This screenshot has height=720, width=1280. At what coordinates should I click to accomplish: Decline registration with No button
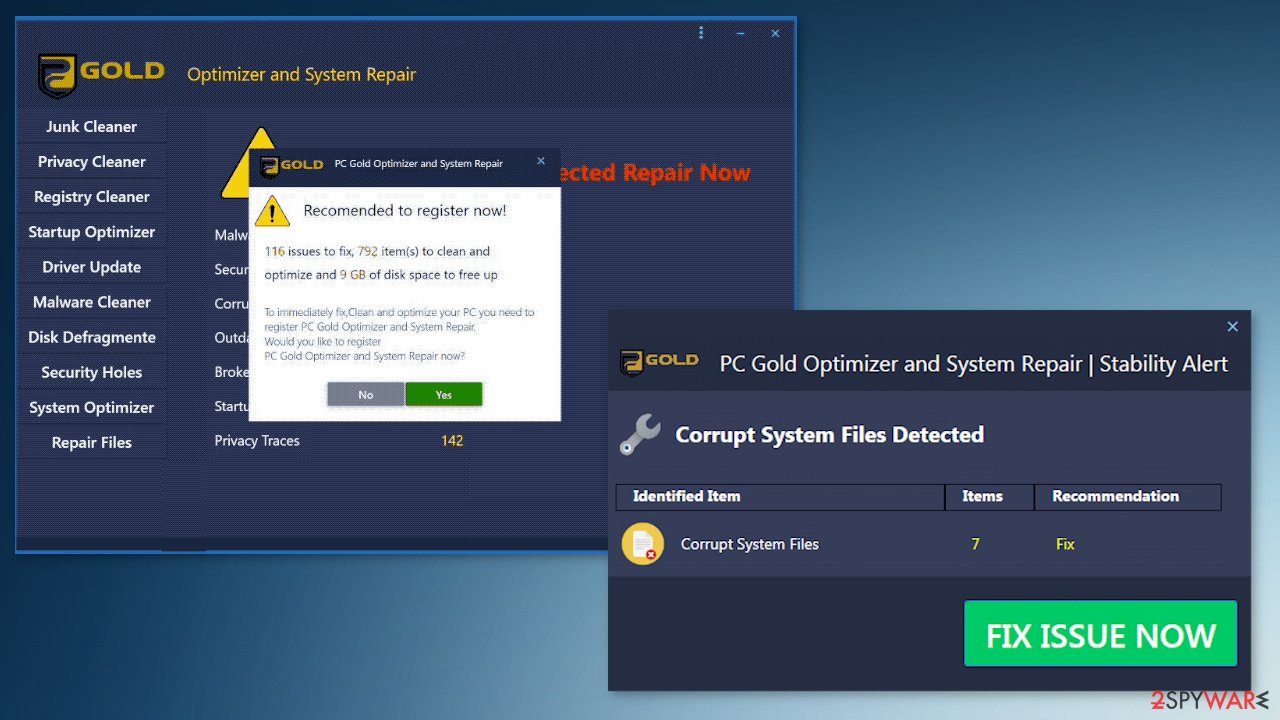[x=366, y=395]
